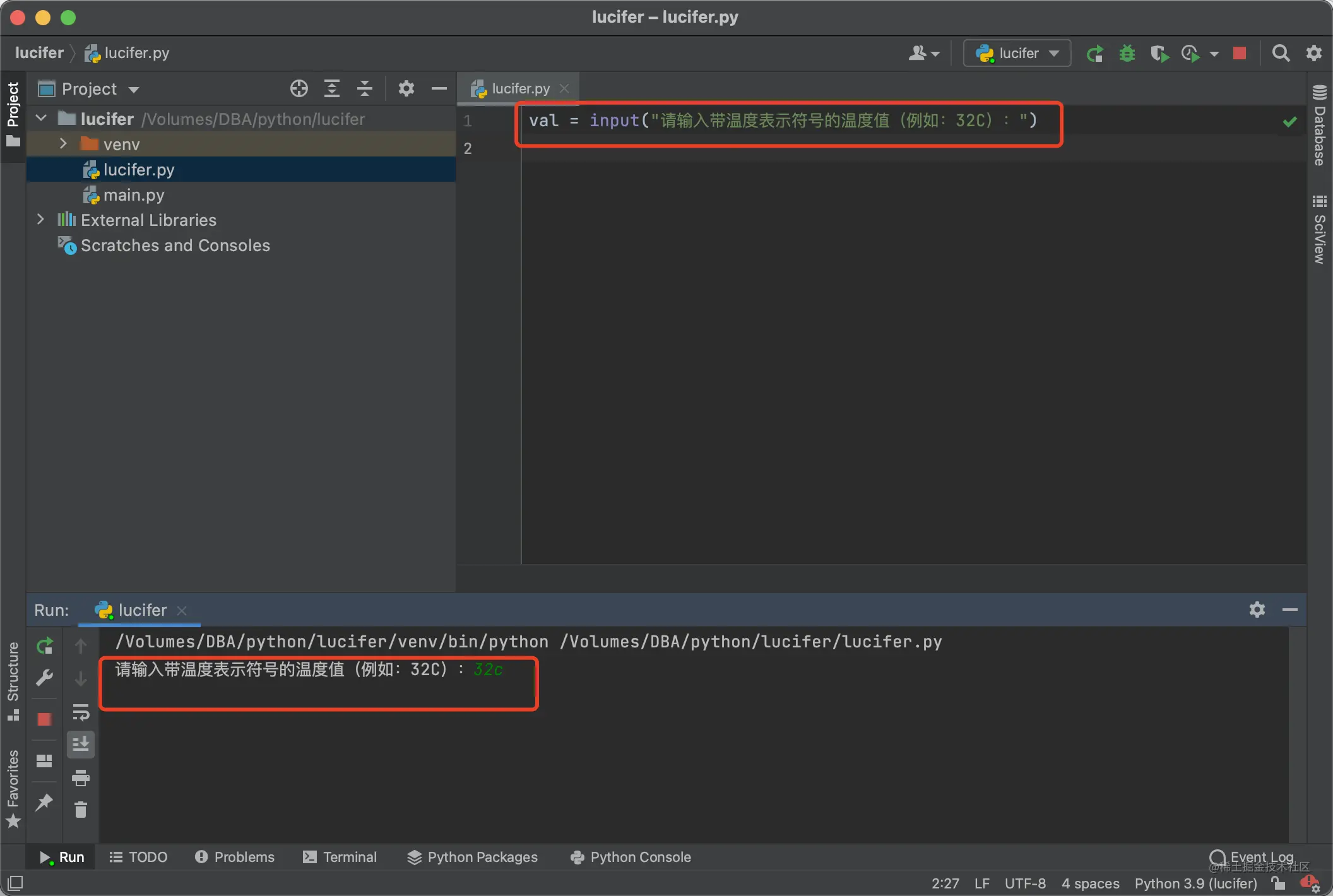Click Restore Layout icon in Run panel
The height and width of the screenshot is (896, 1333).
pyautogui.click(x=45, y=761)
